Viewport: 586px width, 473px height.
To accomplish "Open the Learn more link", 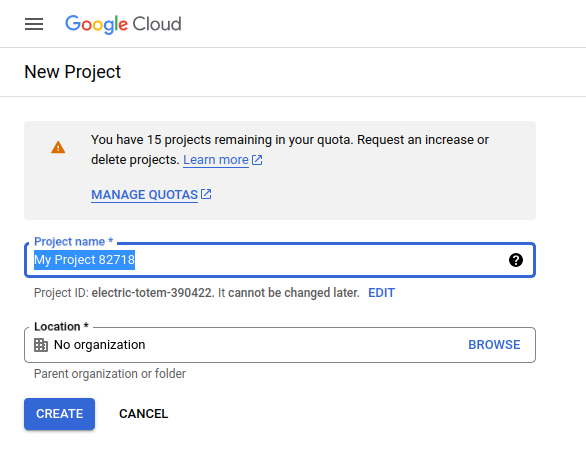I will coord(216,160).
